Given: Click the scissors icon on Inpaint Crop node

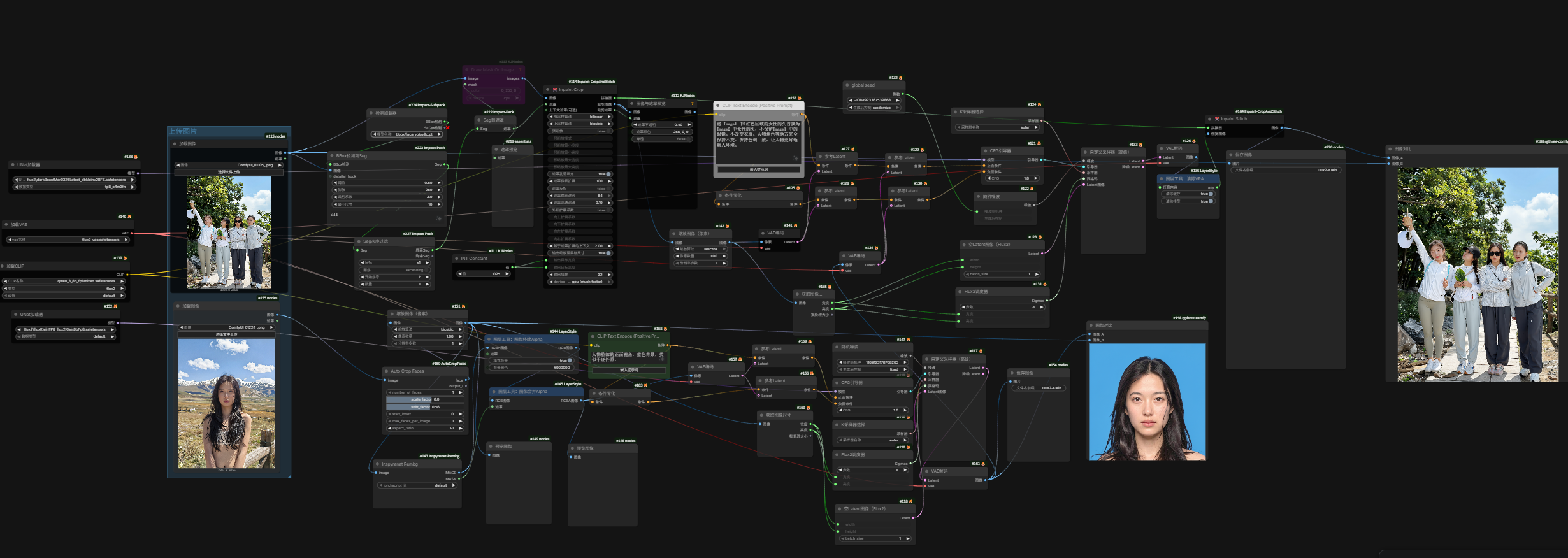Looking at the screenshot, I should (555, 90).
